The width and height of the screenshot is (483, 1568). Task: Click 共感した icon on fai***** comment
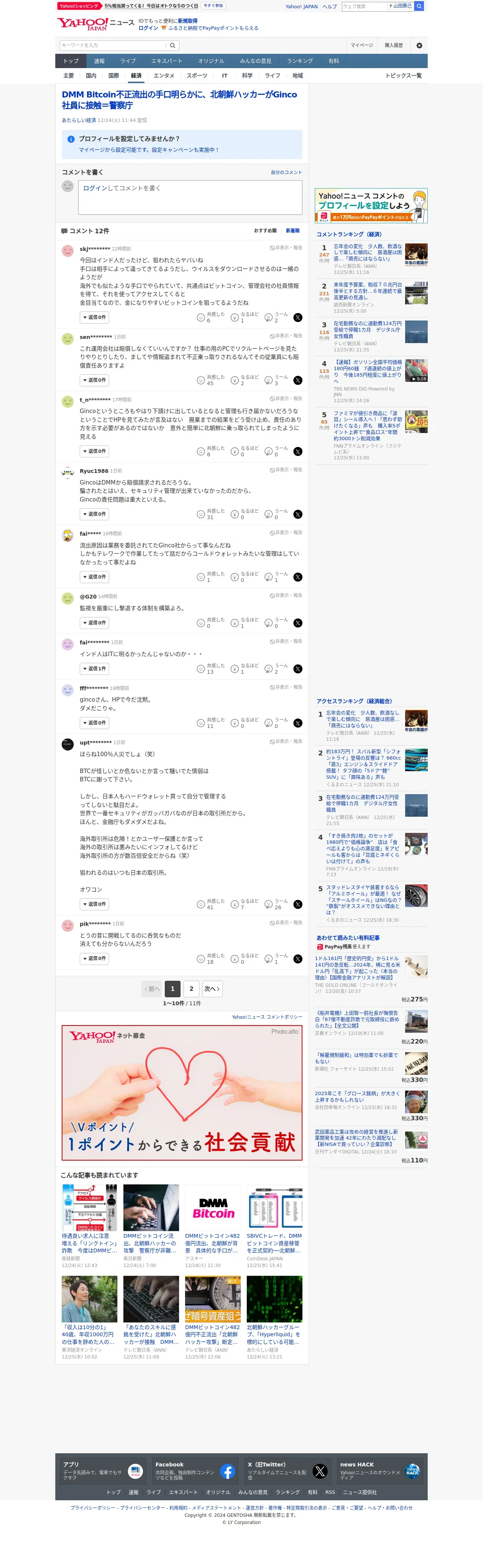coord(201,577)
